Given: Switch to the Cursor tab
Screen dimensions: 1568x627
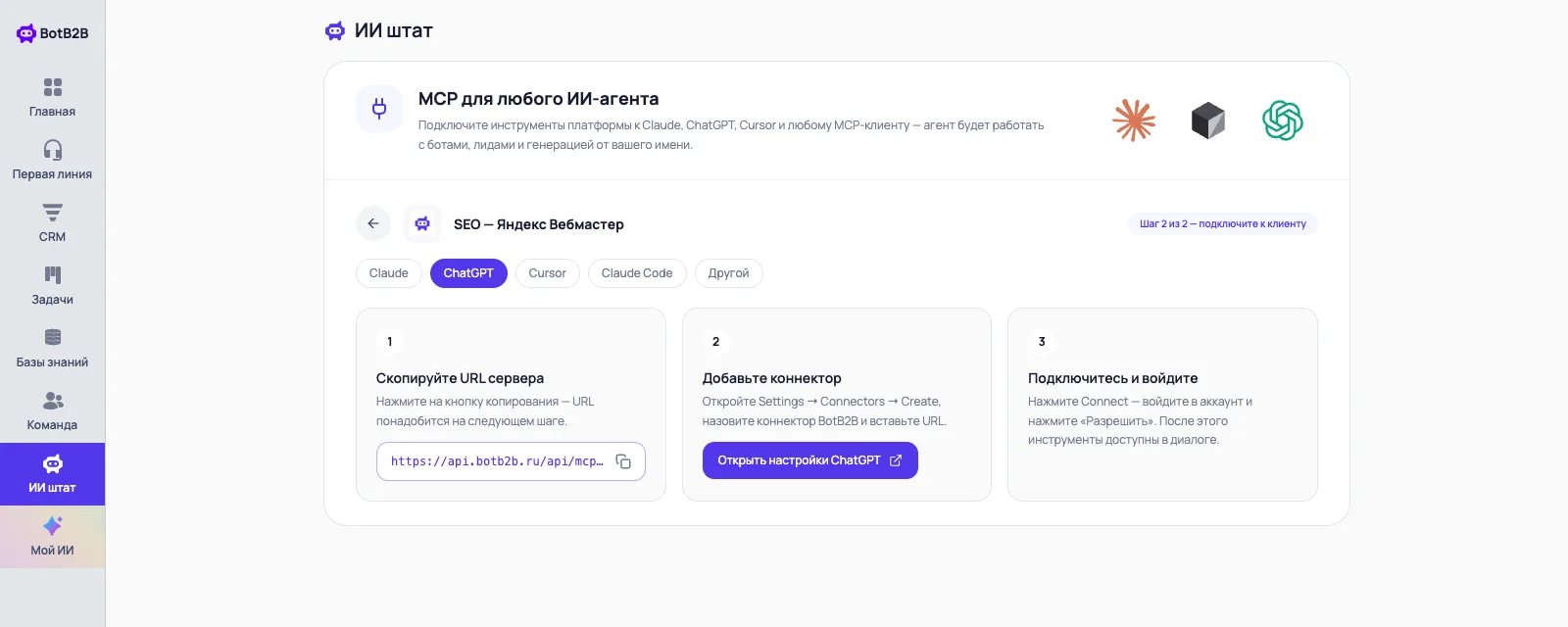Looking at the screenshot, I should pos(547,273).
